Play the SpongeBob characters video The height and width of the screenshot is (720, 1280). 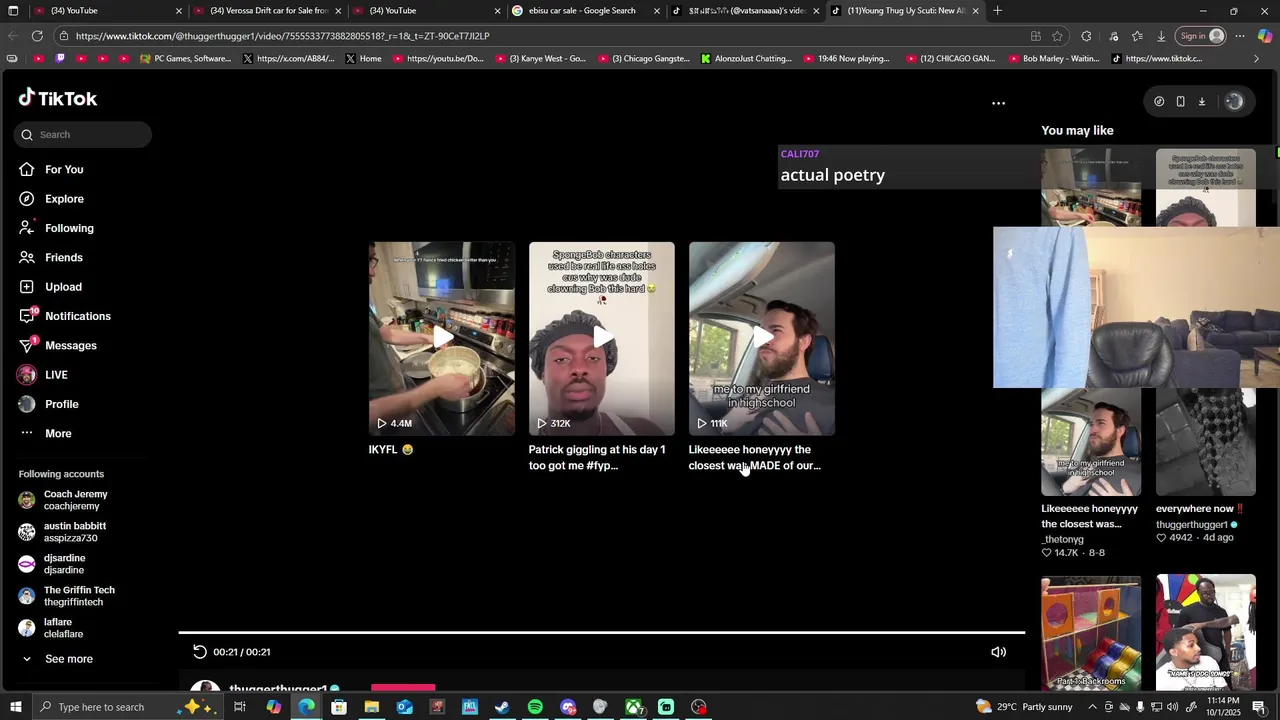coord(602,338)
